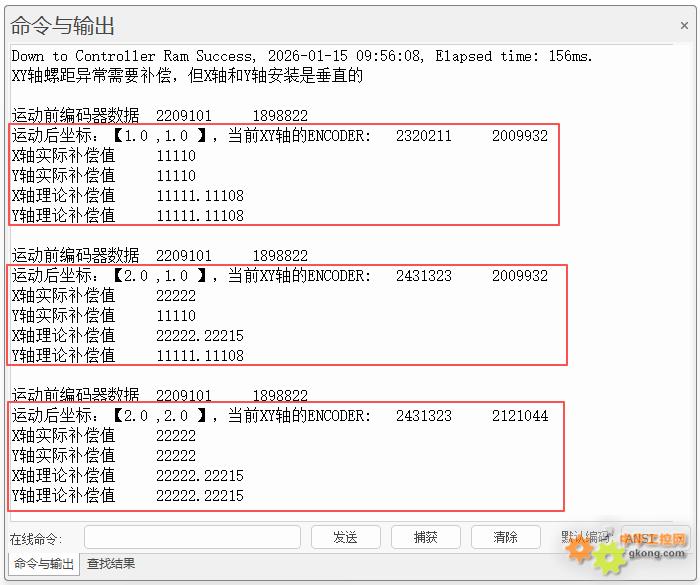
Task: Select the 命令与输出 bottom tab
Action: click(43, 564)
